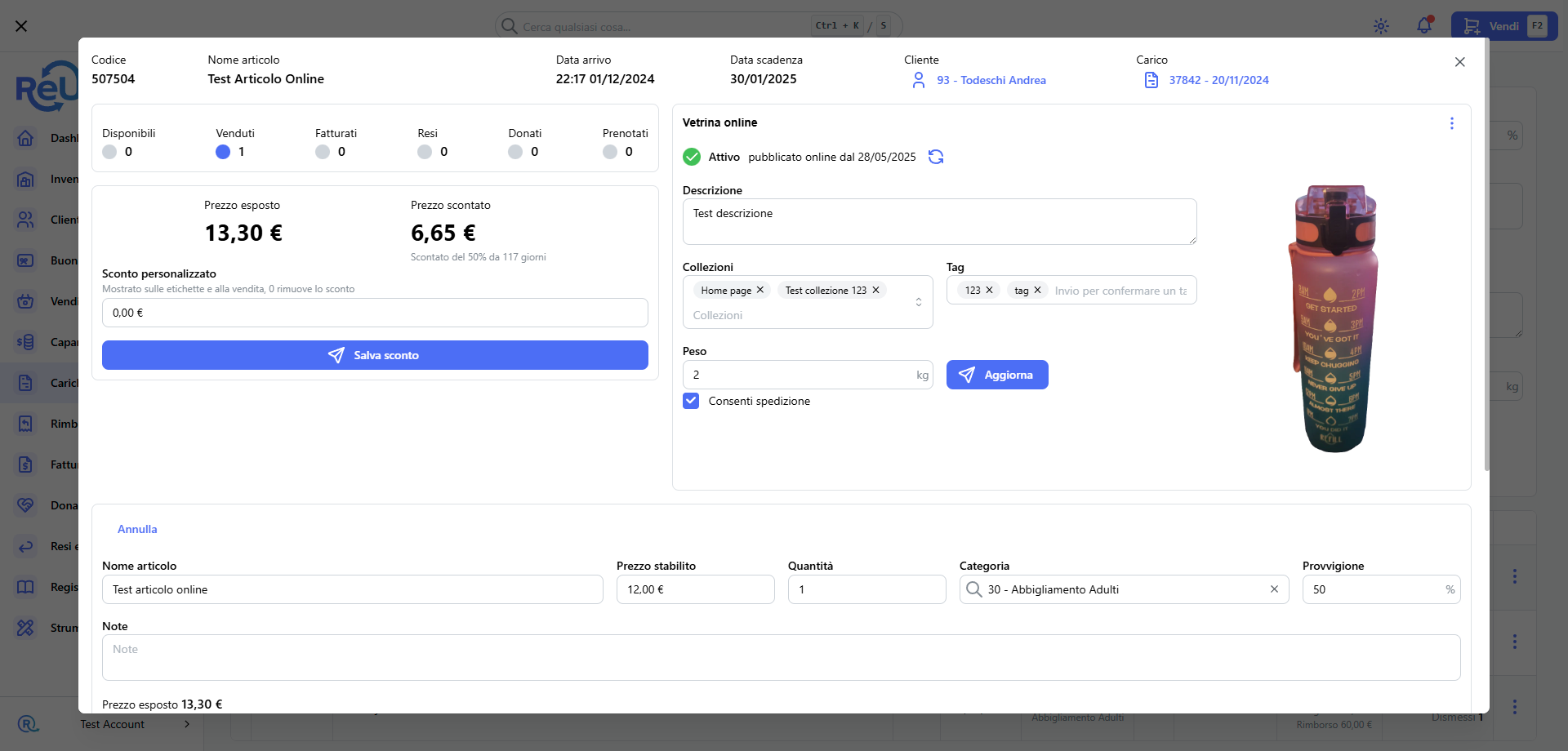The height and width of the screenshot is (751, 1568).
Task: Uncheck the Consenti spedizione checkbox
Action: 691,401
